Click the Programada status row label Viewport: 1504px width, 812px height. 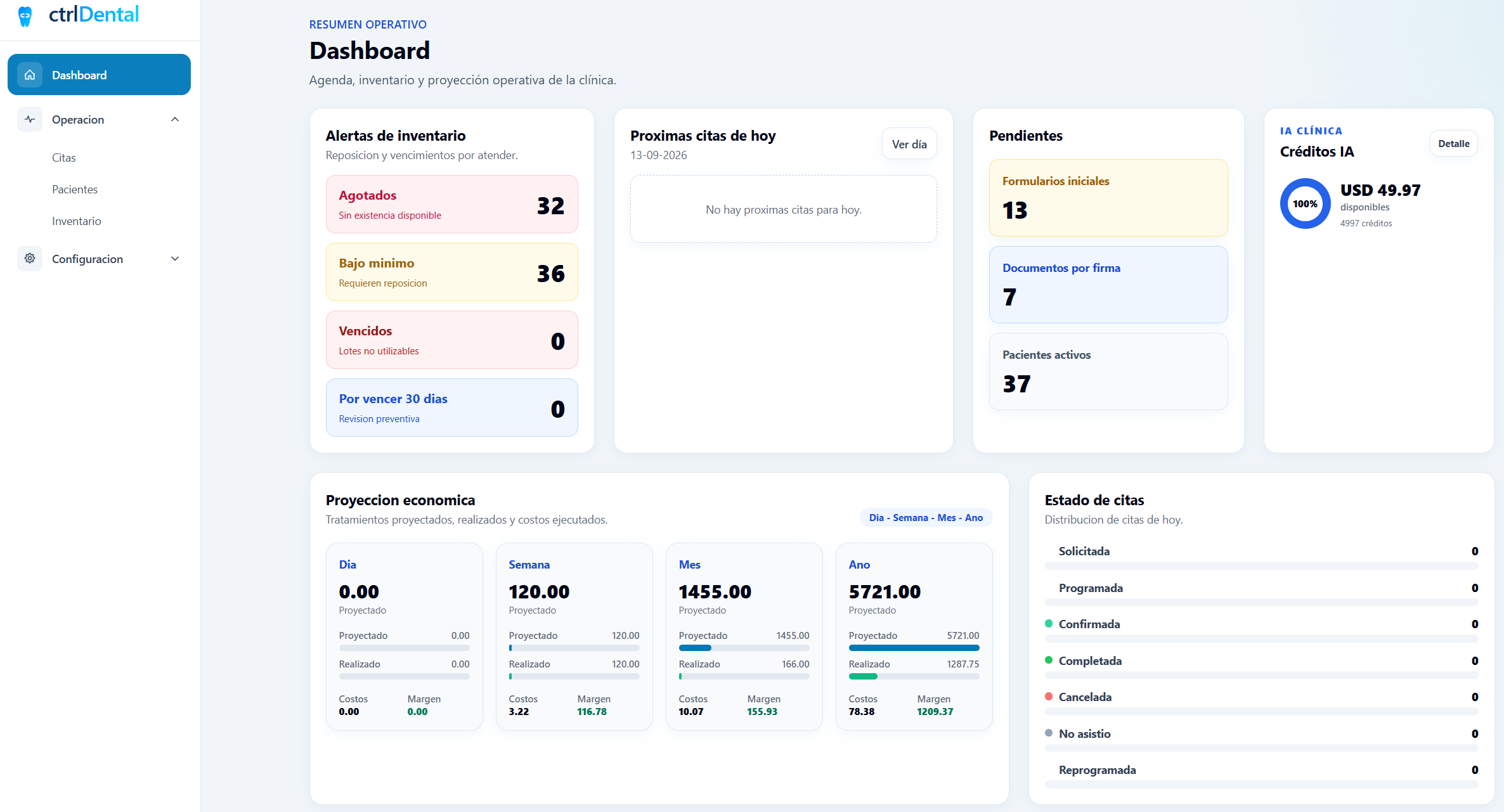(1091, 588)
